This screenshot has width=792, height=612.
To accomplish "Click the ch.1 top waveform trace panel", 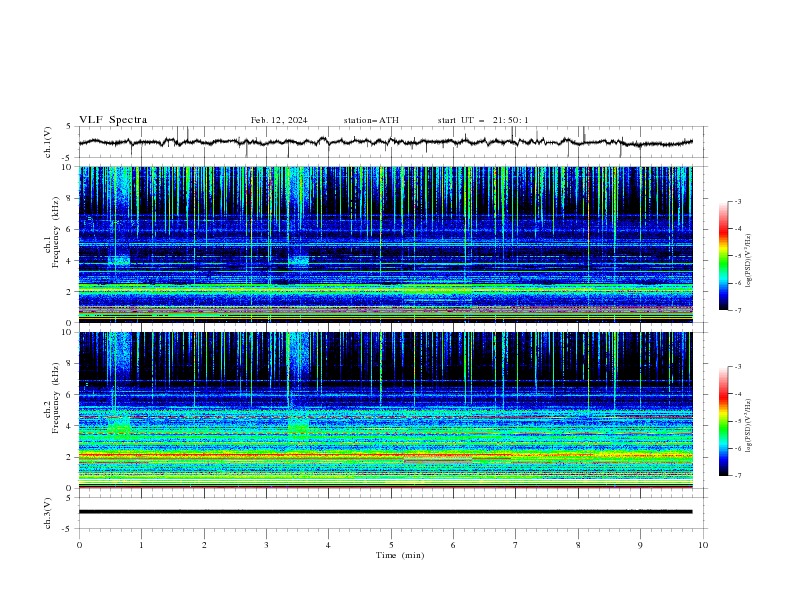I will (392, 142).
